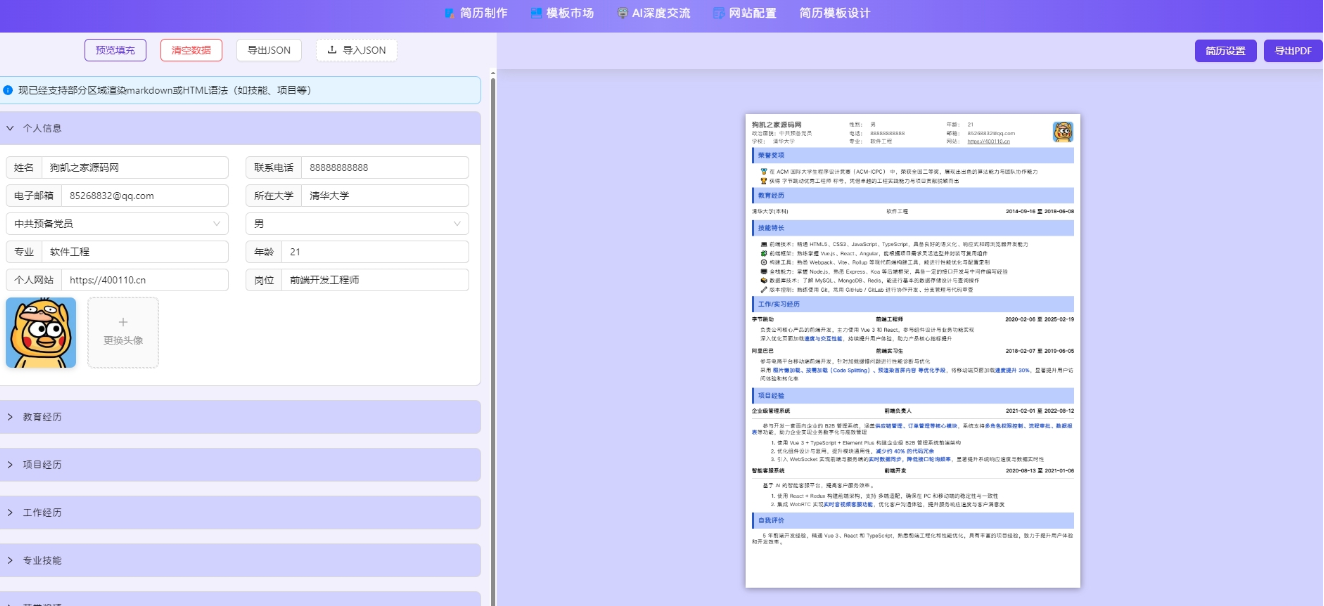This screenshot has width=1324, height=606.
Task: Open the political status dropdown 中共预备党员
Action: pyautogui.click(x=118, y=224)
